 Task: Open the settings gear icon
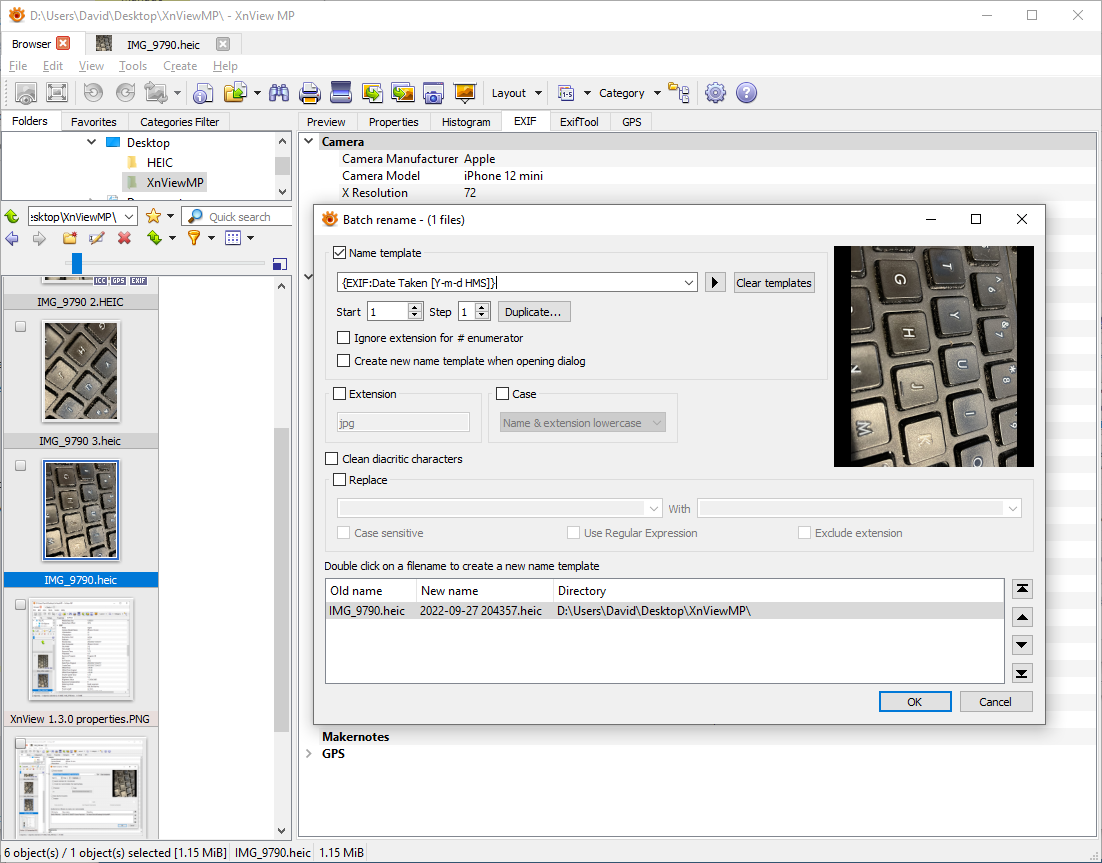click(x=715, y=93)
